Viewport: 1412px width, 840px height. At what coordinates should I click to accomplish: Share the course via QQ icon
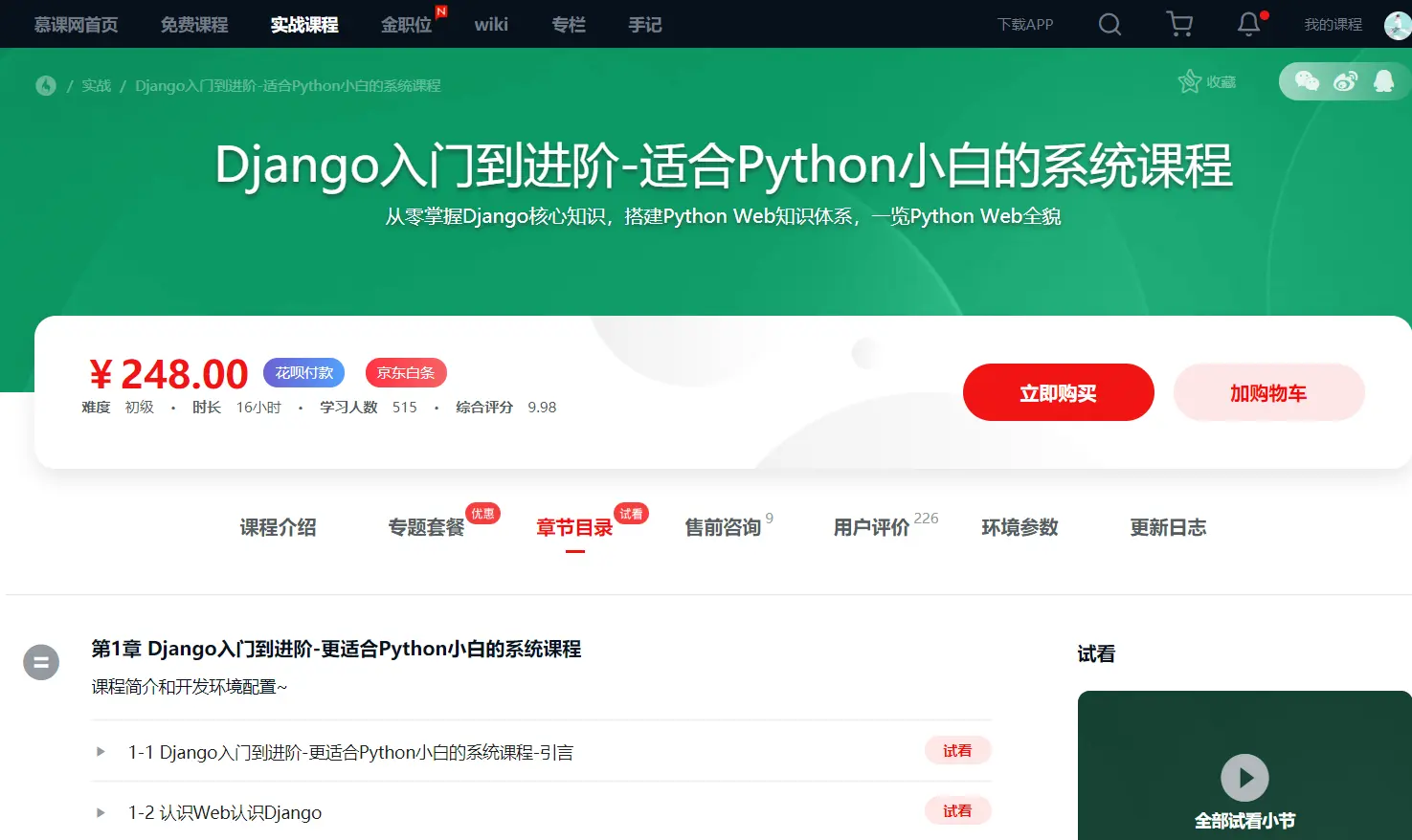coord(1383,81)
